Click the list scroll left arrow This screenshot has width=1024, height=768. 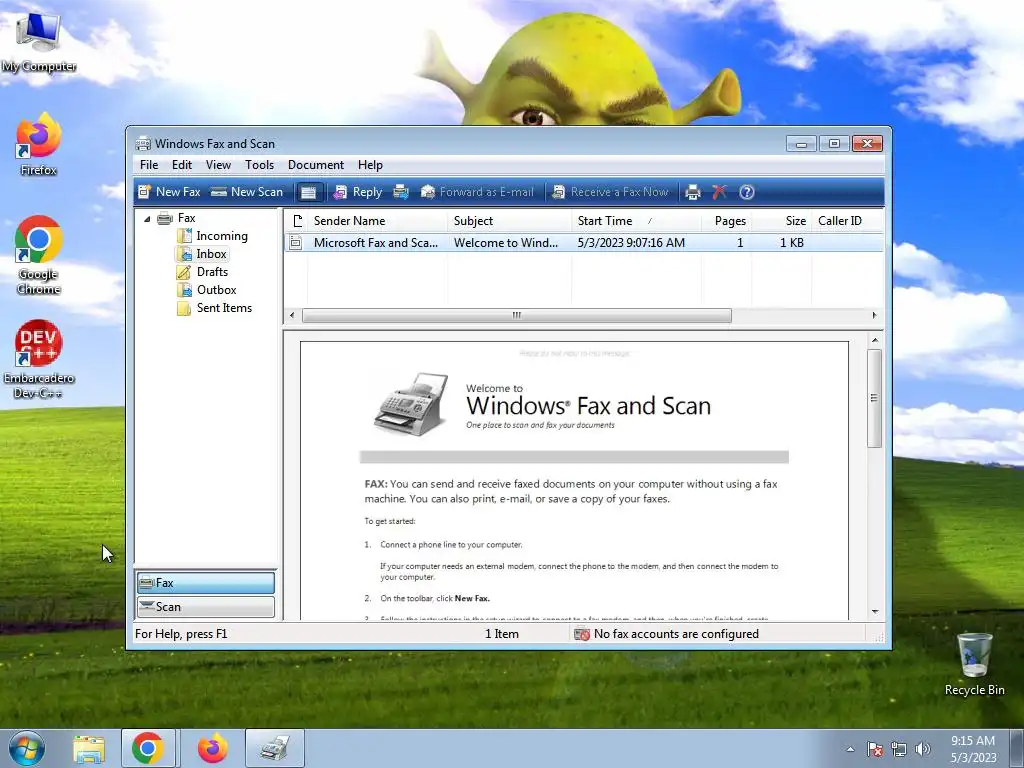pyautogui.click(x=292, y=315)
